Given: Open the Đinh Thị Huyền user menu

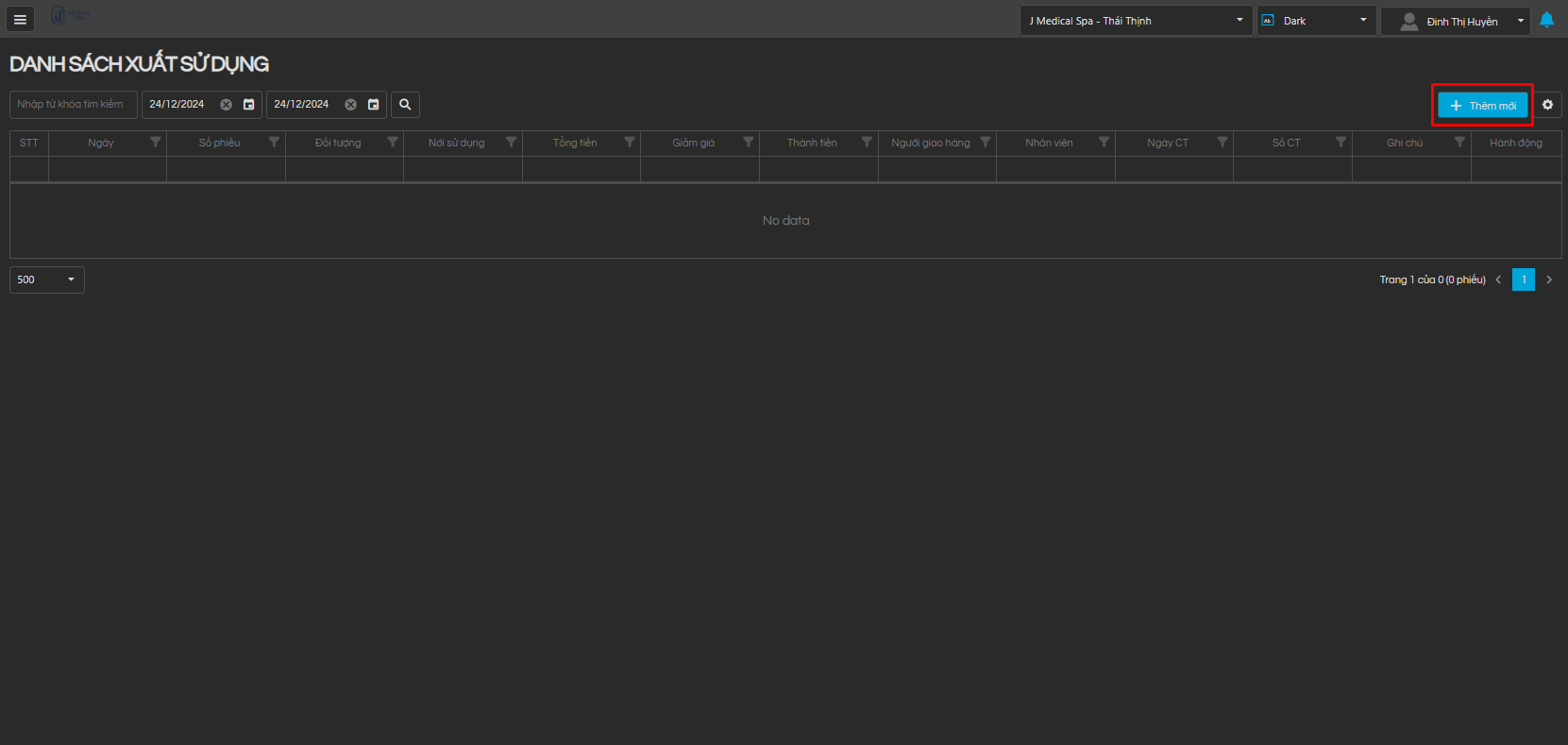Looking at the screenshot, I should [1455, 21].
